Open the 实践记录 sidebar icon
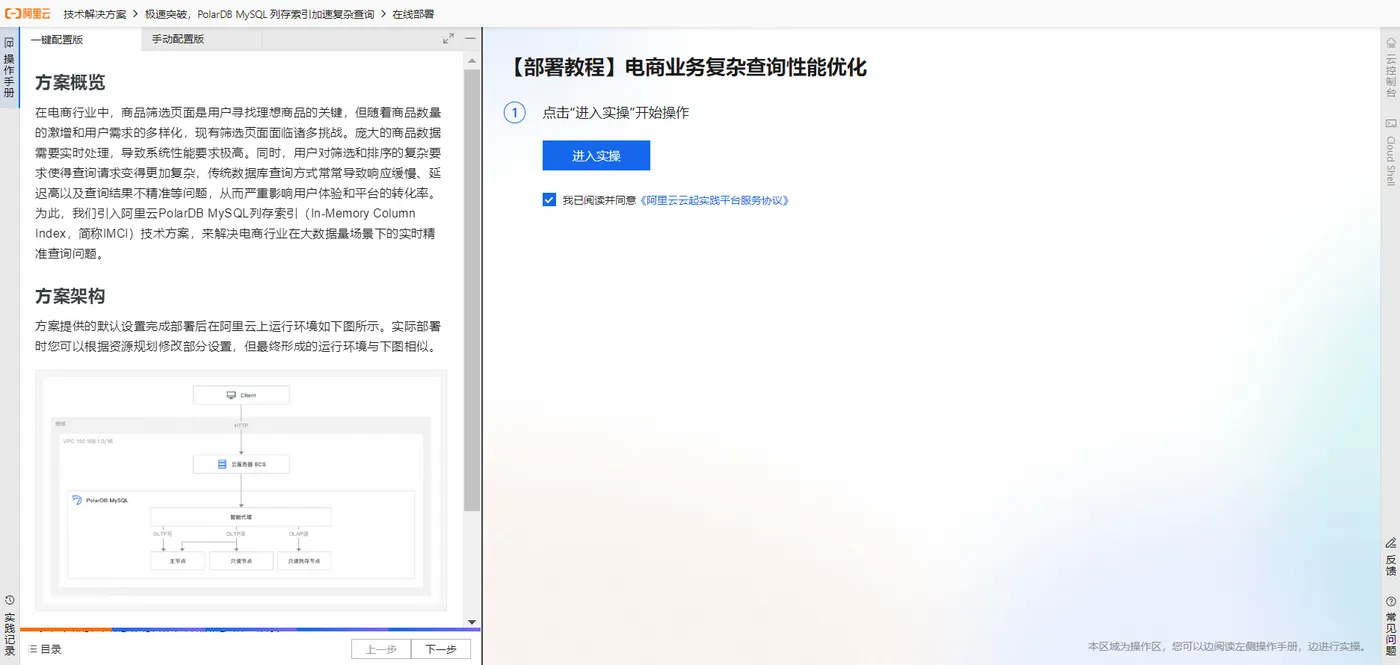 [9, 624]
